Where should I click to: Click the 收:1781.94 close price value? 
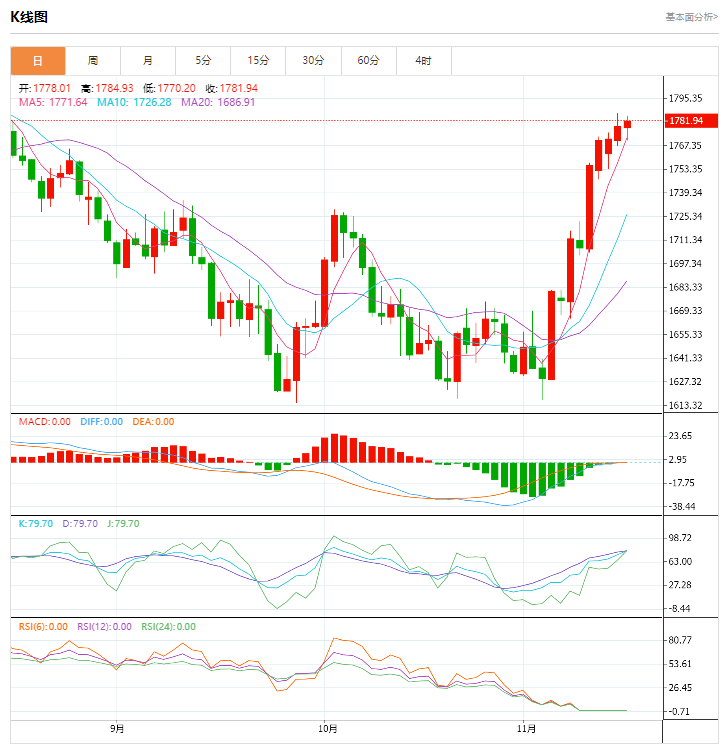(232, 88)
